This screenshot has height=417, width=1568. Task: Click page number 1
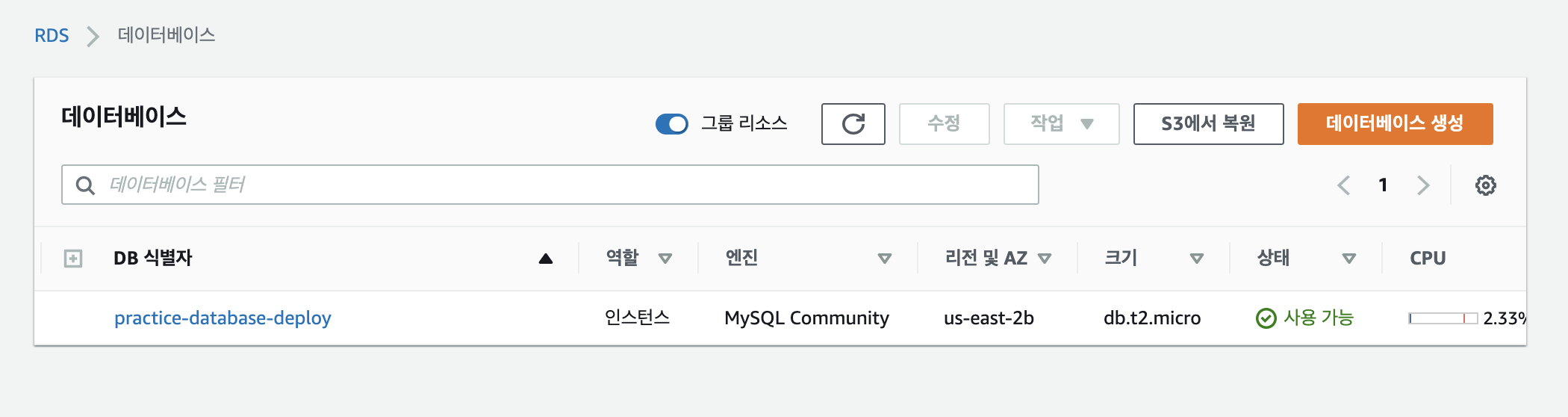click(x=1383, y=185)
